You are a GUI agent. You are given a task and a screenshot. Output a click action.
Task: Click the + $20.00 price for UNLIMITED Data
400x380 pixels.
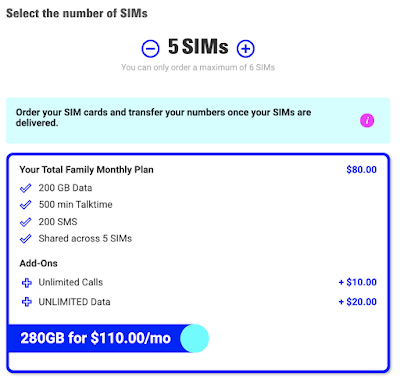pyautogui.click(x=358, y=302)
